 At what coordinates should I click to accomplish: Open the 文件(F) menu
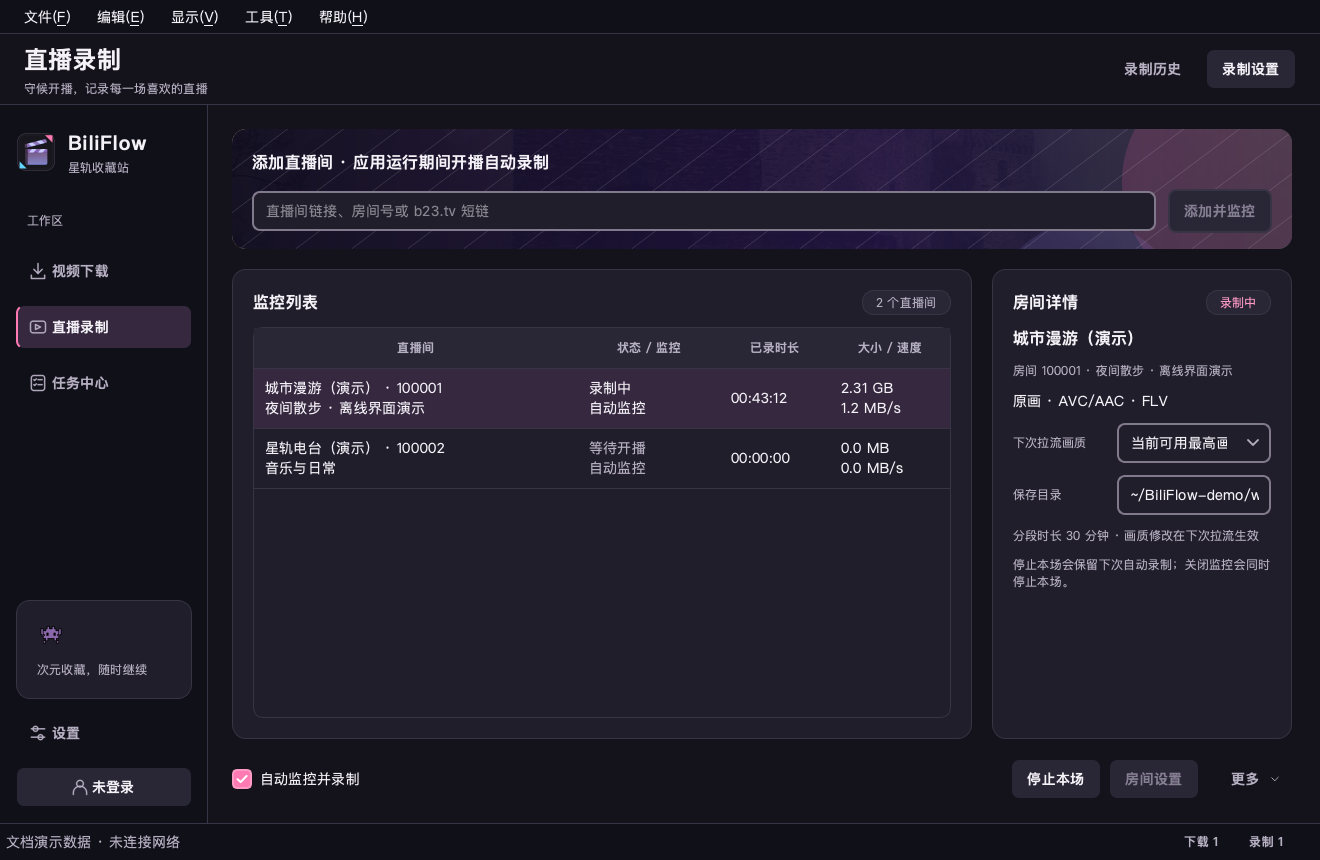[x=47, y=17]
